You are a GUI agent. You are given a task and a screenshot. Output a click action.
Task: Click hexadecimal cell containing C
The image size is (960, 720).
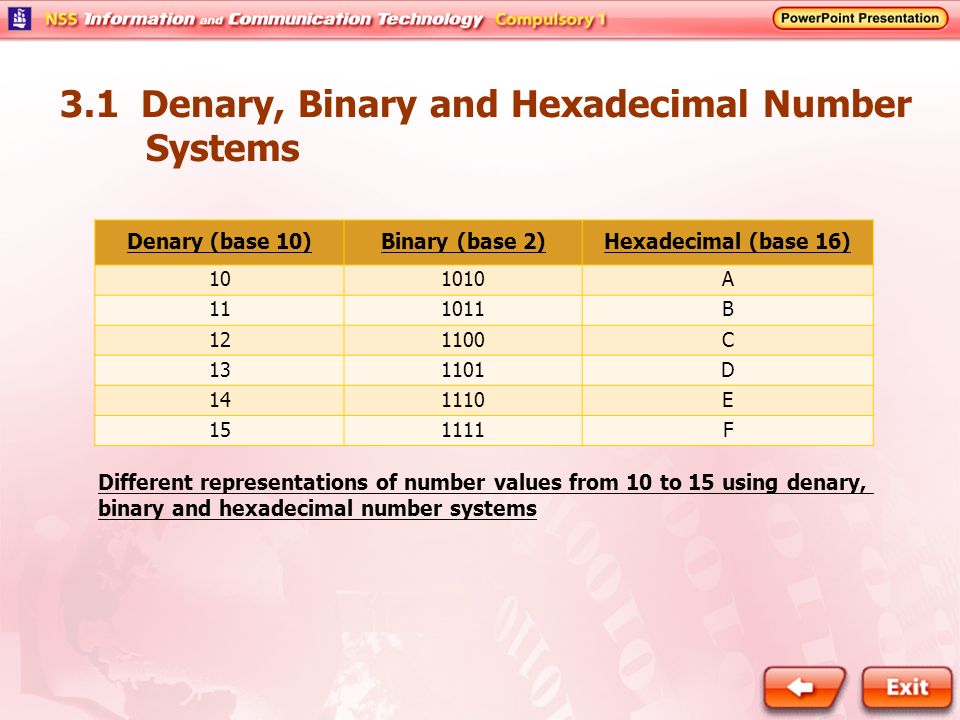(727, 340)
